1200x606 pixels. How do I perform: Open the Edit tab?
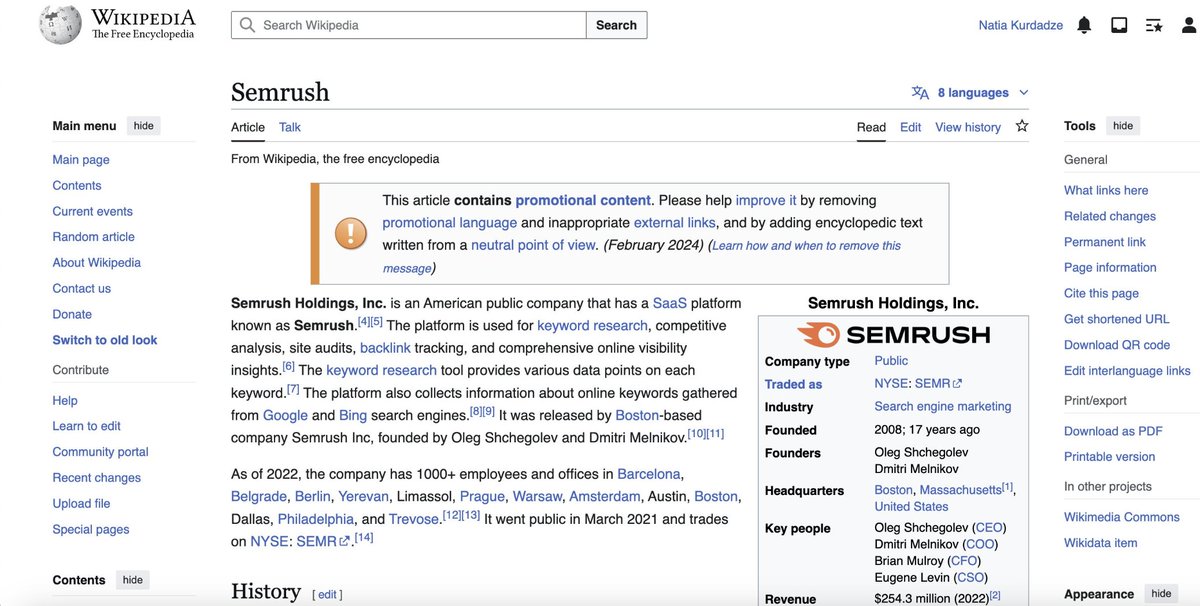910,127
